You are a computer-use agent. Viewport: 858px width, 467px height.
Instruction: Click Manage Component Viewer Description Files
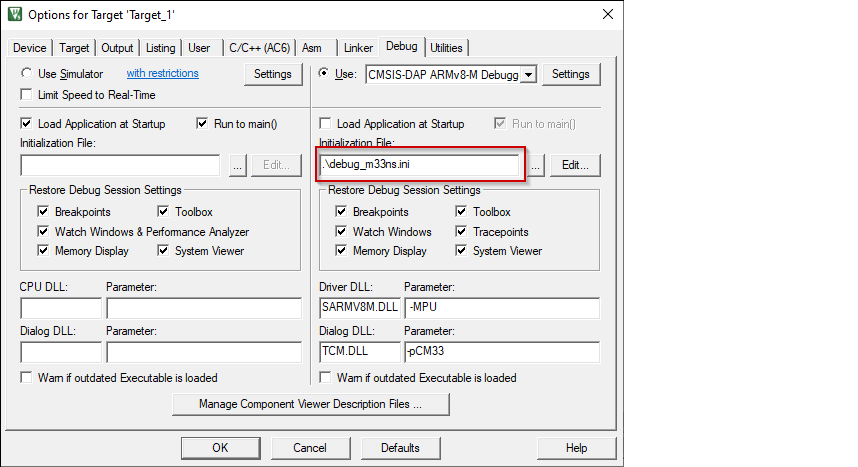tap(310, 404)
